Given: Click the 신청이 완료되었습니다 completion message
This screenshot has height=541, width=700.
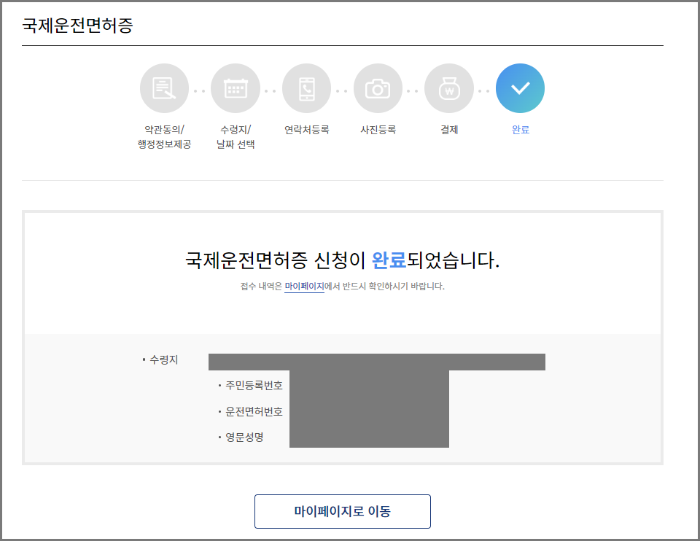Looking at the screenshot, I should coord(342,260).
